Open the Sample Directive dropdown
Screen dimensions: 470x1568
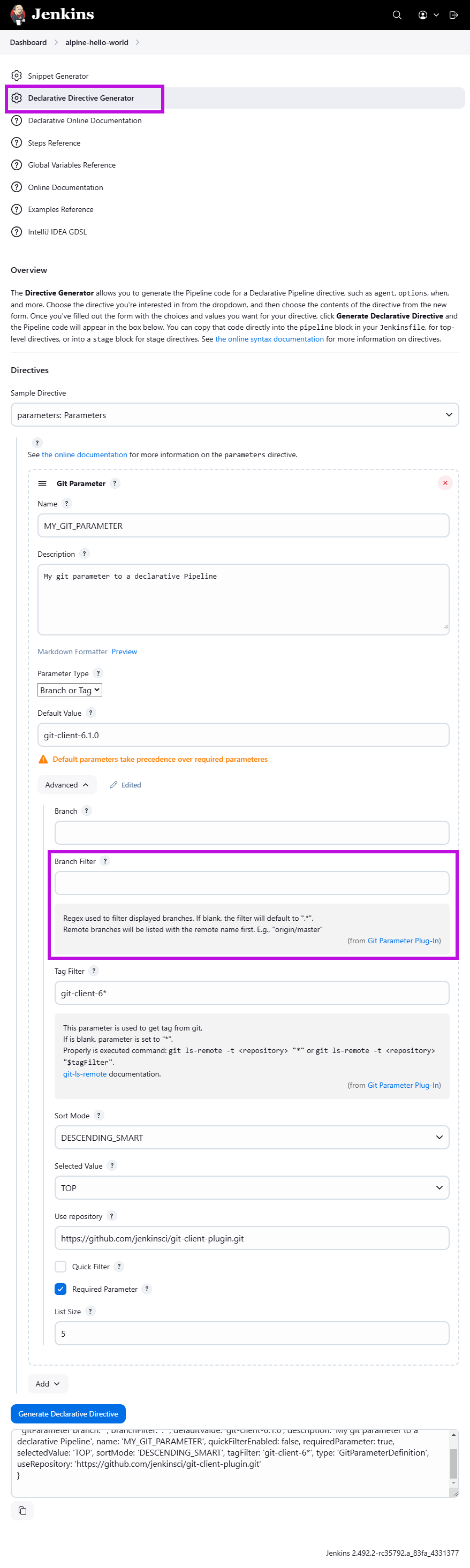tap(235, 415)
